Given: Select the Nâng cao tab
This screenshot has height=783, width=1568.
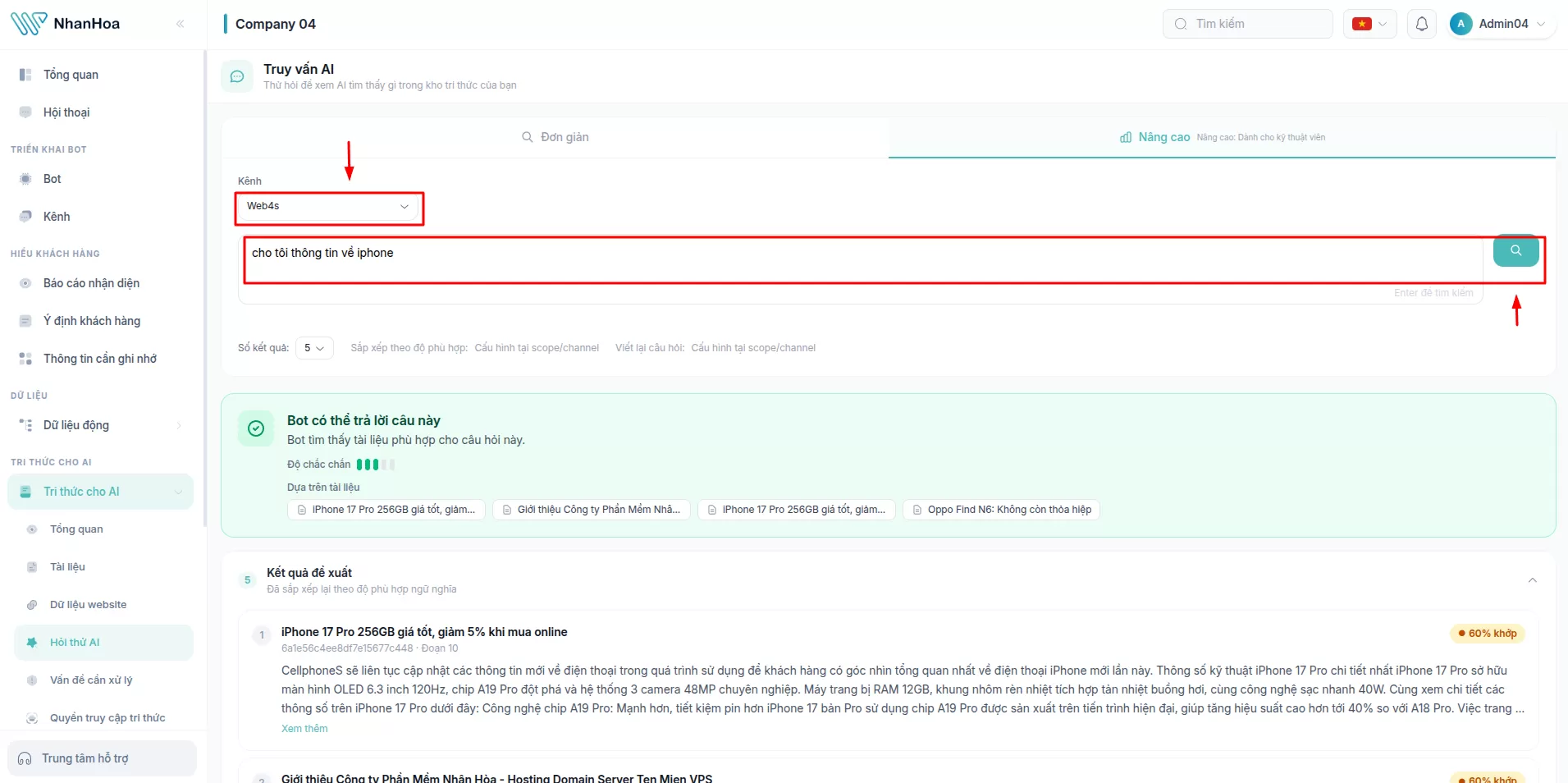Looking at the screenshot, I should (1222, 137).
